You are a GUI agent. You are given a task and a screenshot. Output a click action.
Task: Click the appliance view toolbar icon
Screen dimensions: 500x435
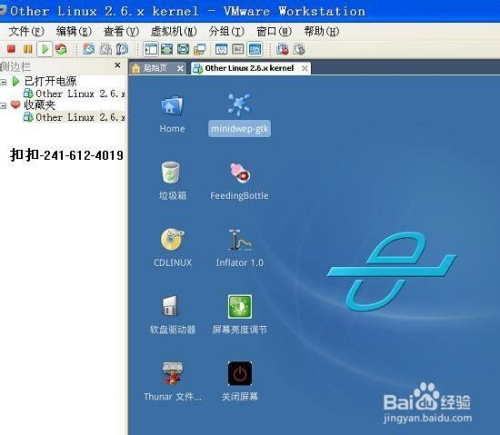[238, 49]
